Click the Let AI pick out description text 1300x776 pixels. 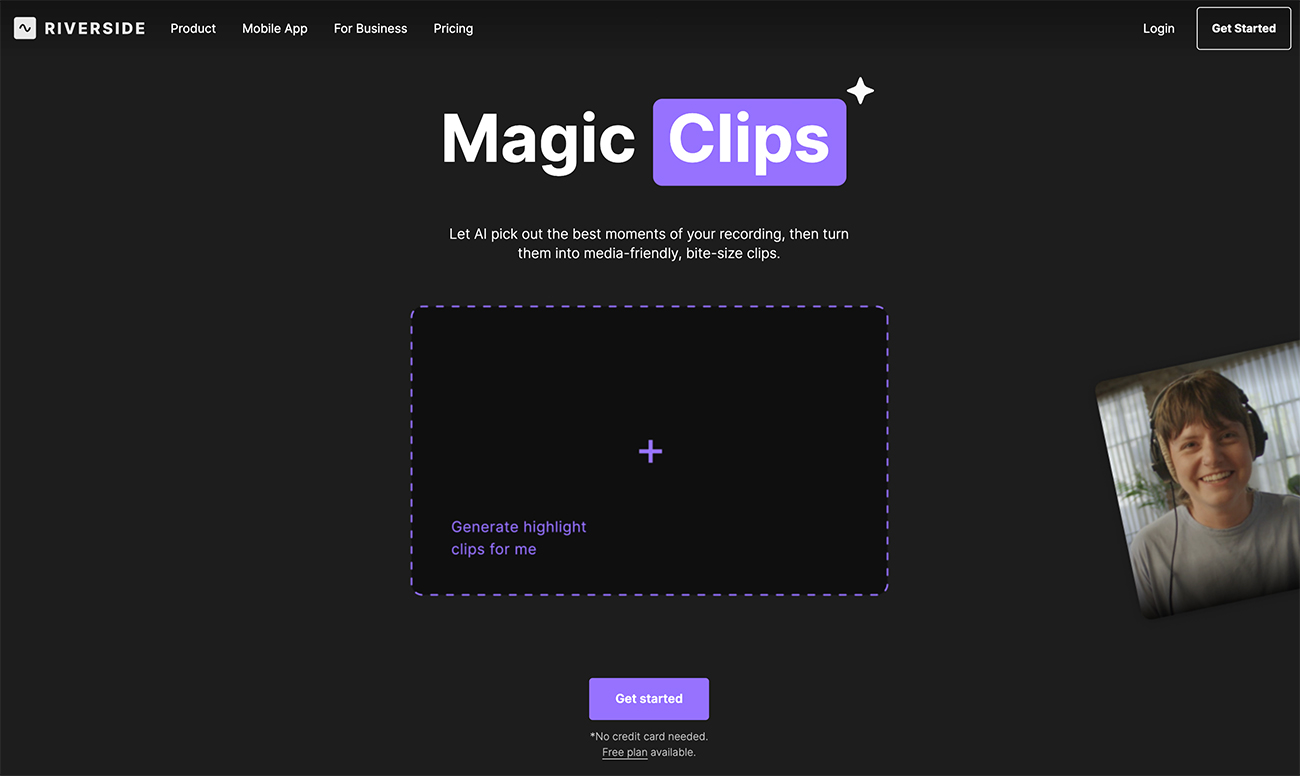click(x=649, y=244)
